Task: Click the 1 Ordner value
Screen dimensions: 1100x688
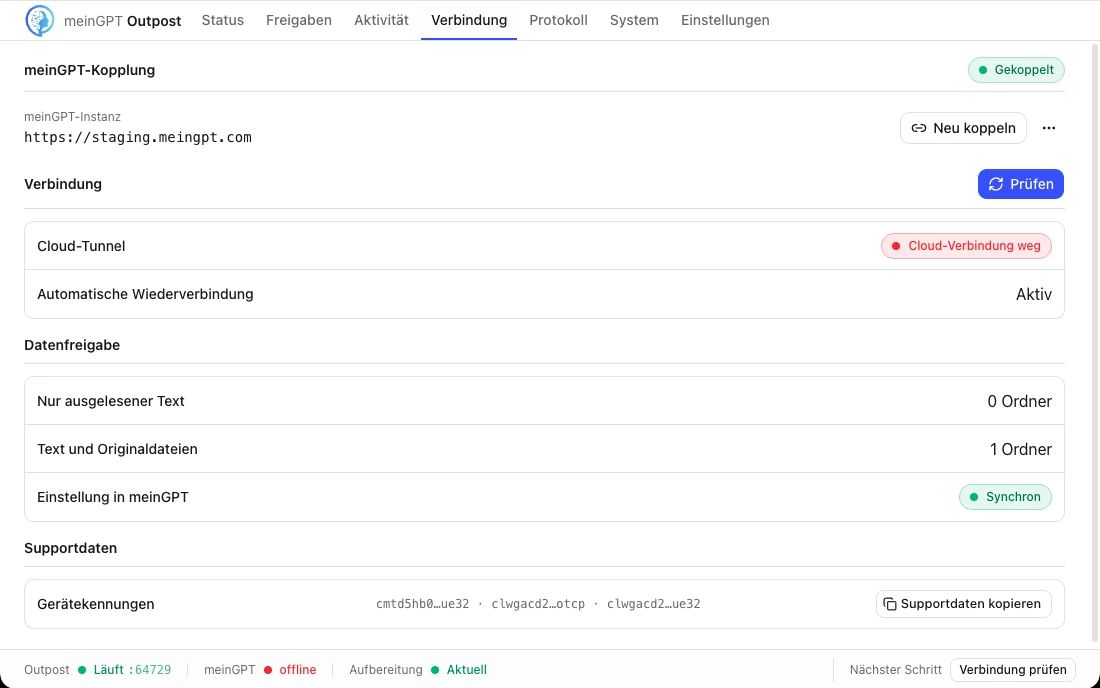Action: tap(1021, 450)
